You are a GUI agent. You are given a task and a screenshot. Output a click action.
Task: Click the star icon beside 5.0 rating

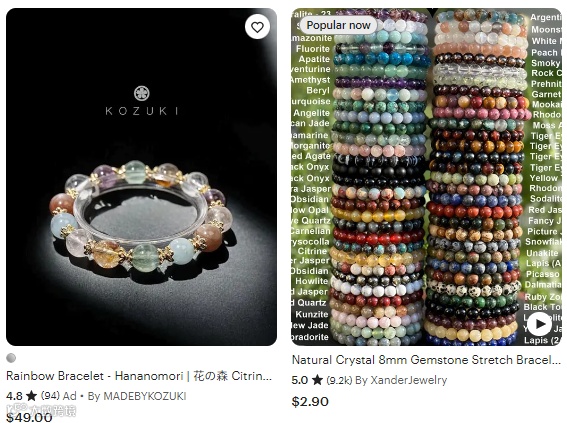click(317, 380)
